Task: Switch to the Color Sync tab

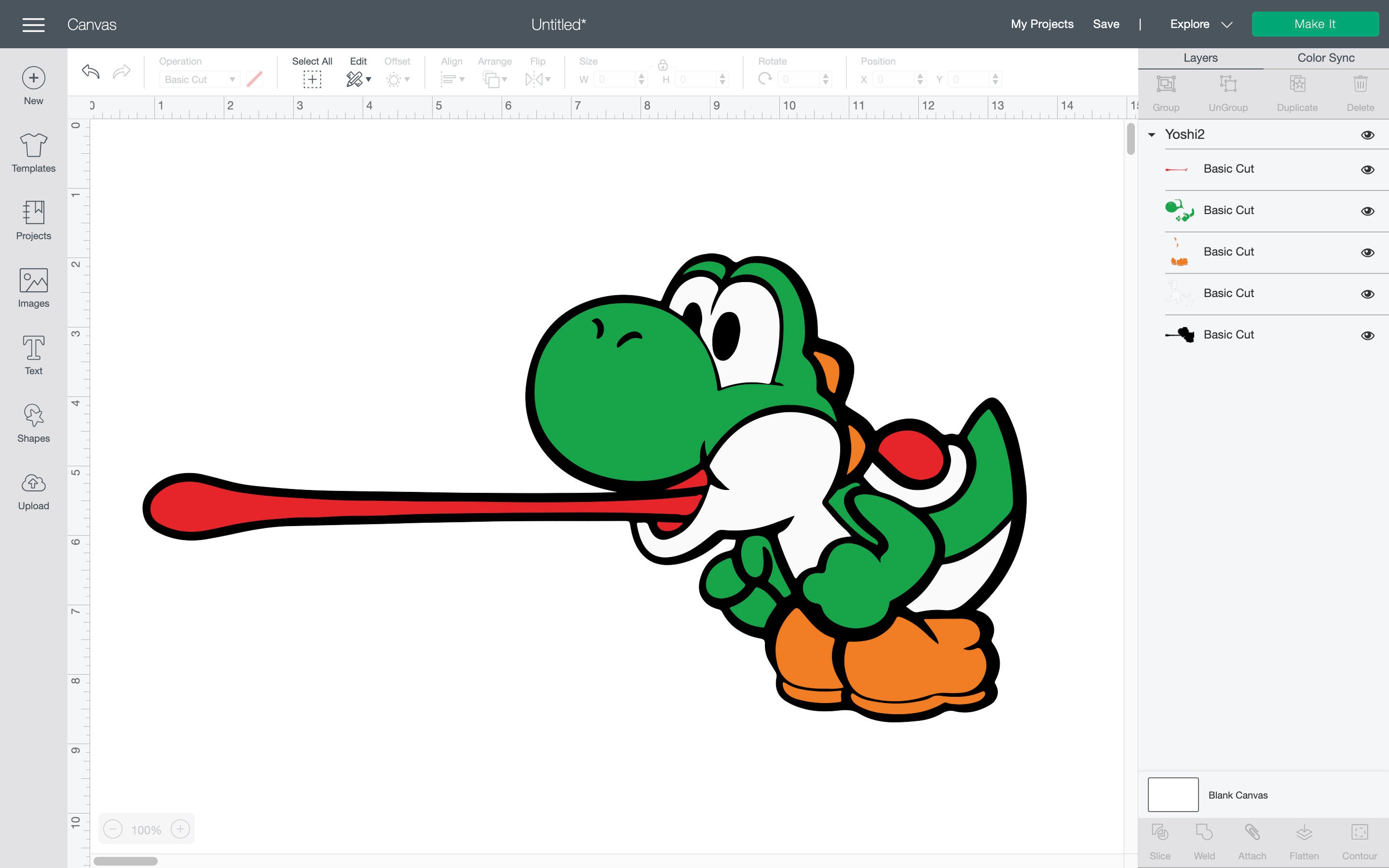Action: pyautogui.click(x=1326, y=58)
